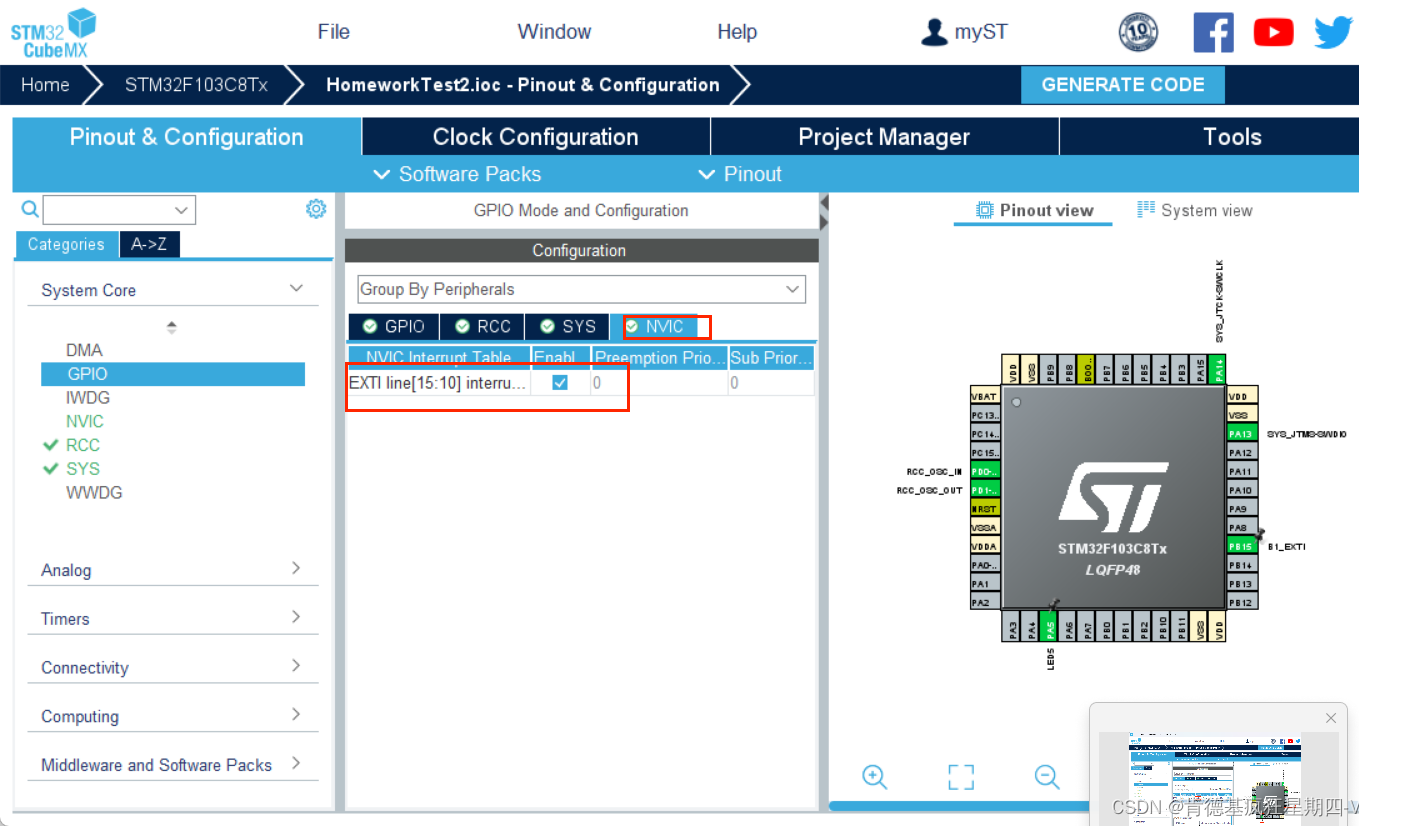The image size is (1420, 826).
Task: Open the Pinout dropdown menu
Action: pos(740,174)
